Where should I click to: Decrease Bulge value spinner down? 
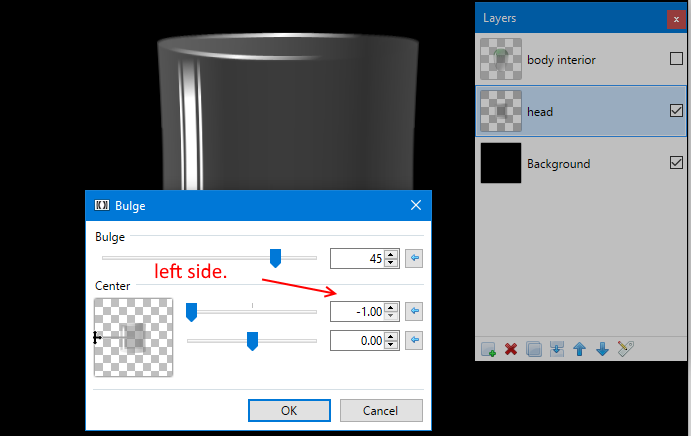click(x=391, y=262)
